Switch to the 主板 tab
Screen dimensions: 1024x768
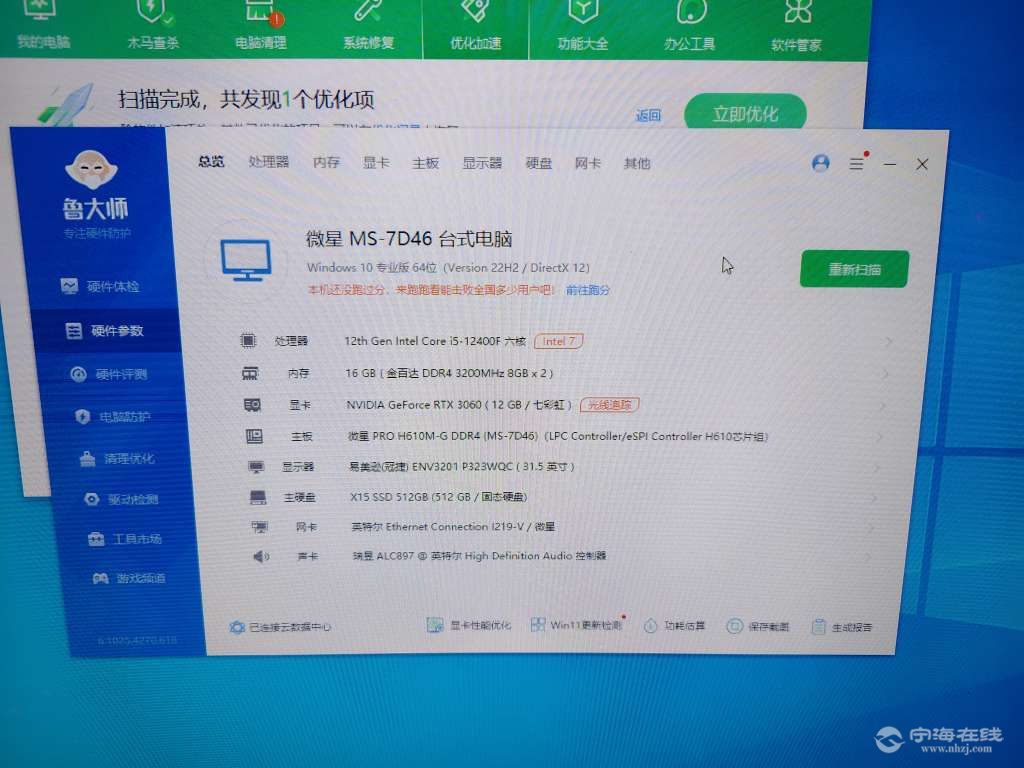pyautogui.click(x=425, y=163)
